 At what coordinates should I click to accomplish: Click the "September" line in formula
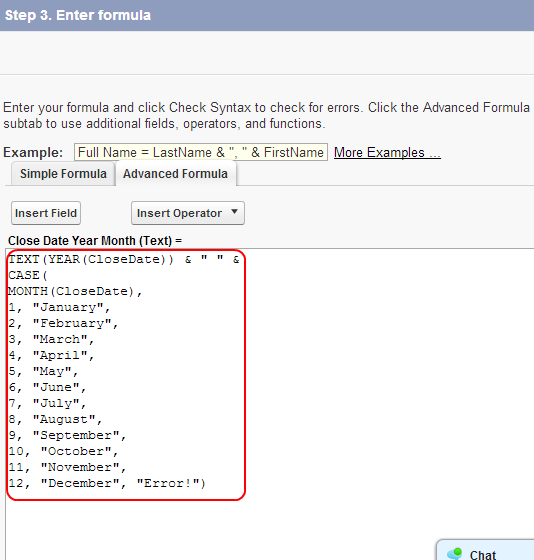tap(67, 435)
